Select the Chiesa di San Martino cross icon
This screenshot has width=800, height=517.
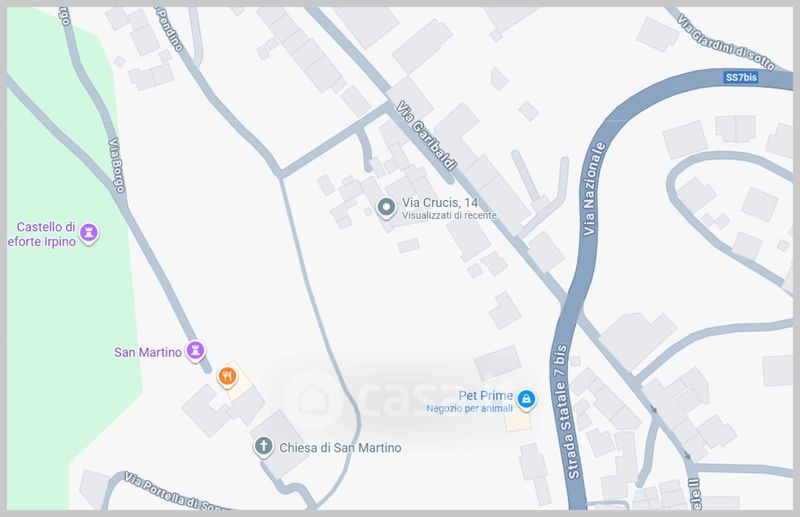click(x=263, y=447)
